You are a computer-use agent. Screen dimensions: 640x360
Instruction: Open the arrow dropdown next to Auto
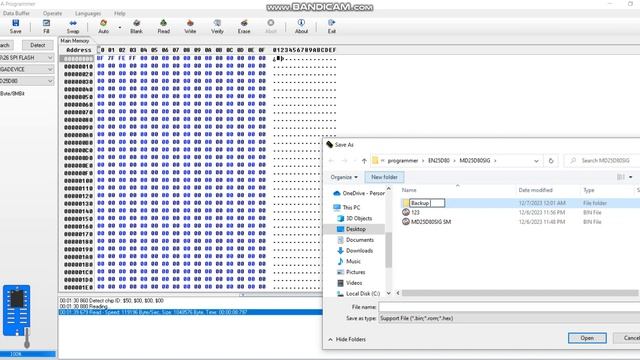(120, 27)
